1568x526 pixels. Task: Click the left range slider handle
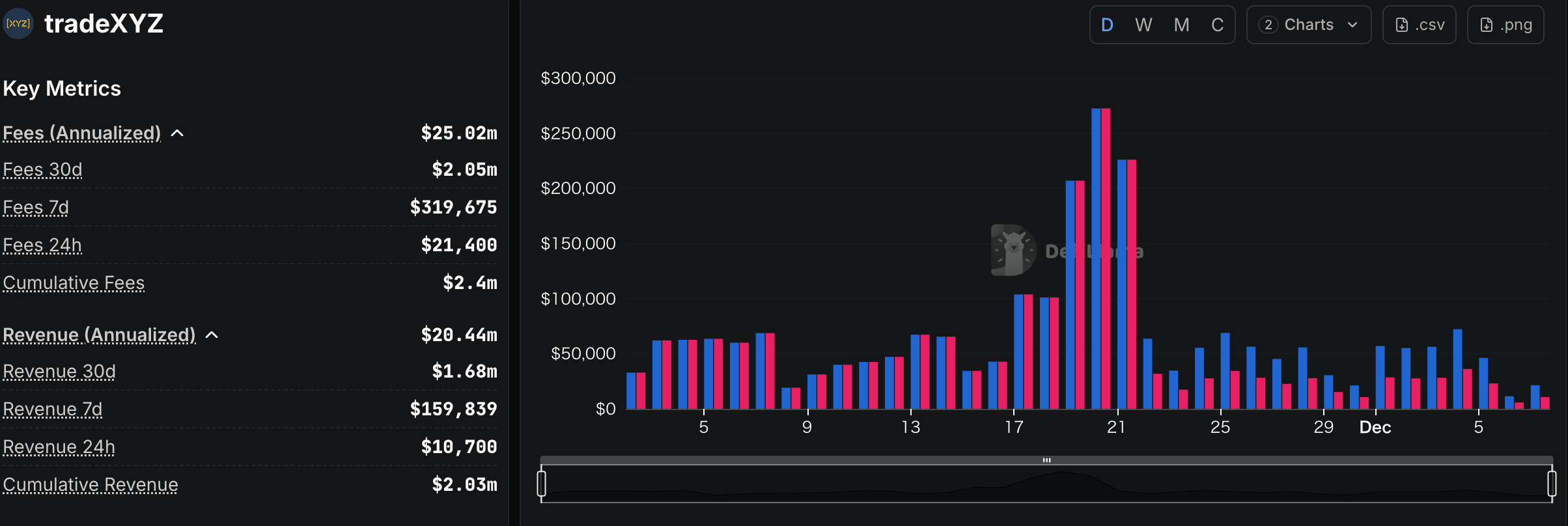pos(542,484)
